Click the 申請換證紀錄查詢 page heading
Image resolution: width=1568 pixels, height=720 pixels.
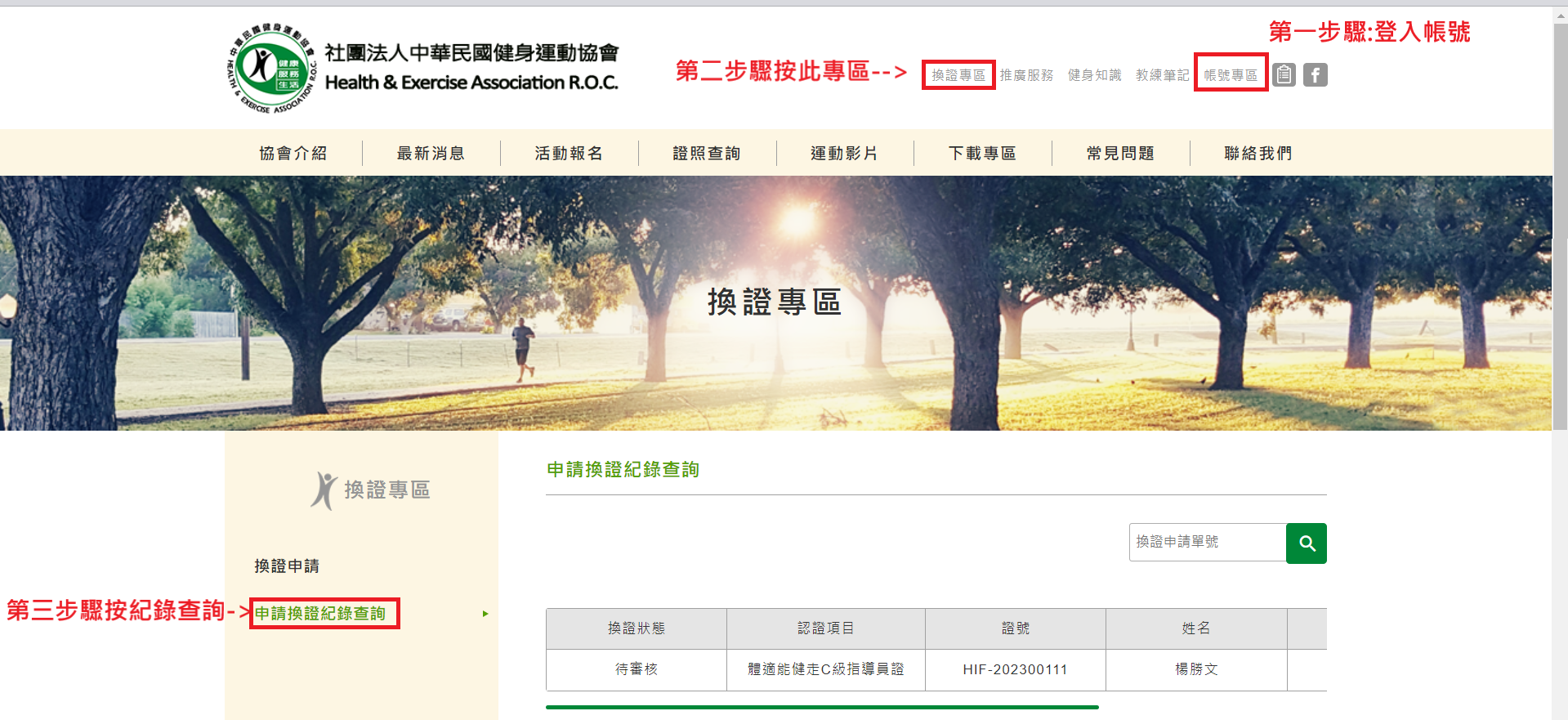coord(623,470)
